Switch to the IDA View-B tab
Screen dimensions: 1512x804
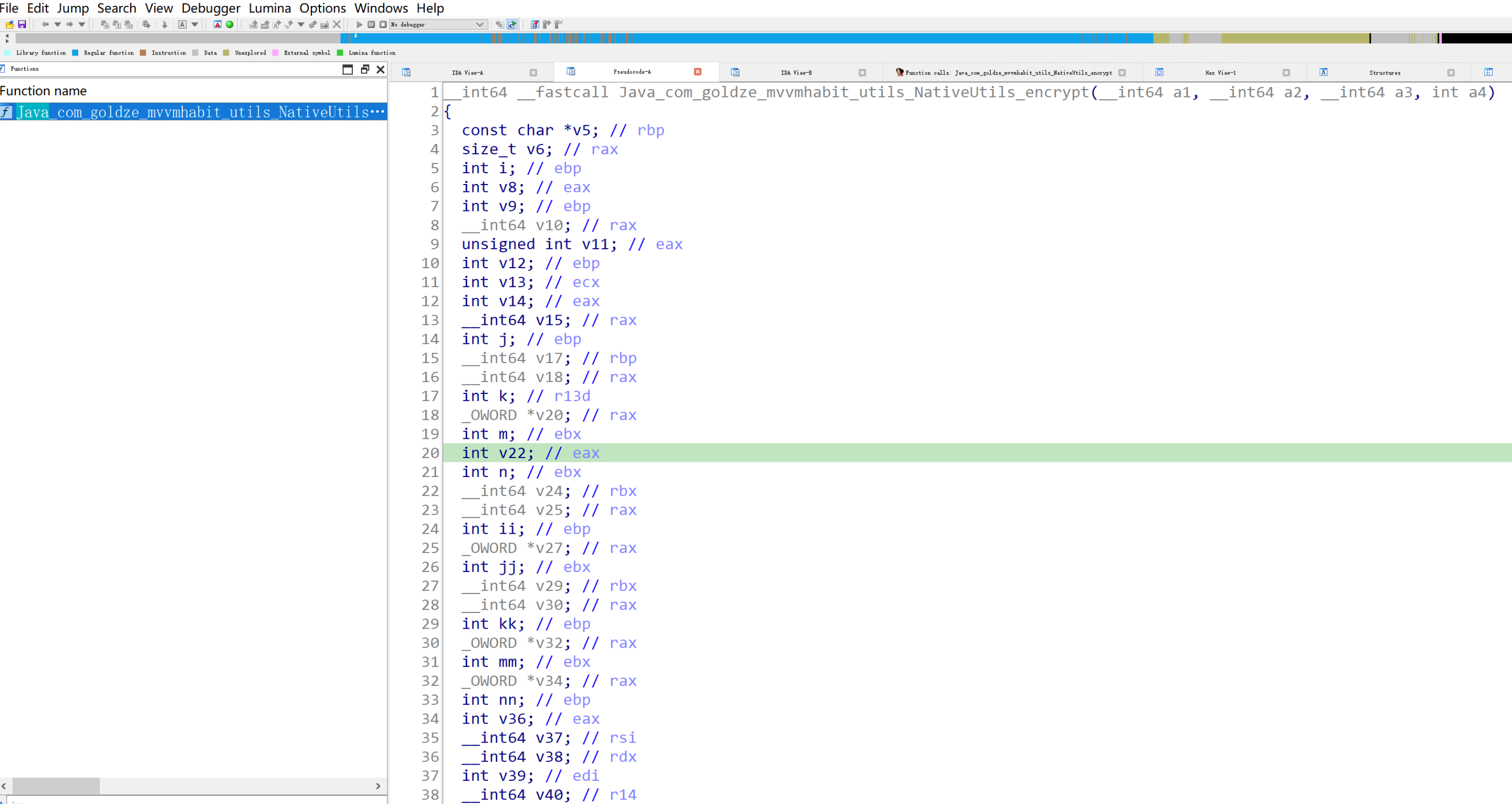[x=795, y=73]
